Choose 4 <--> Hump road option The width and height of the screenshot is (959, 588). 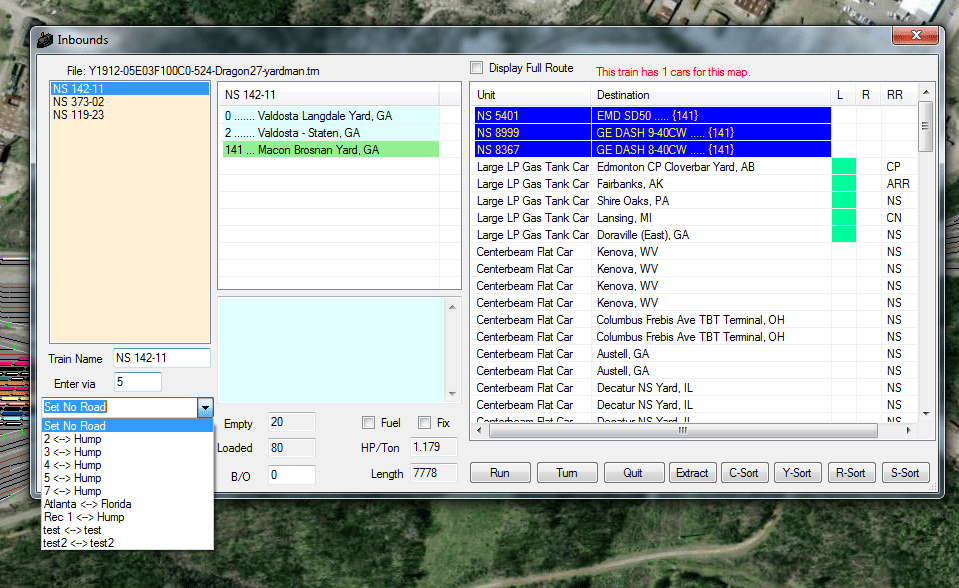pyautogui.click(x=127, y=465)
